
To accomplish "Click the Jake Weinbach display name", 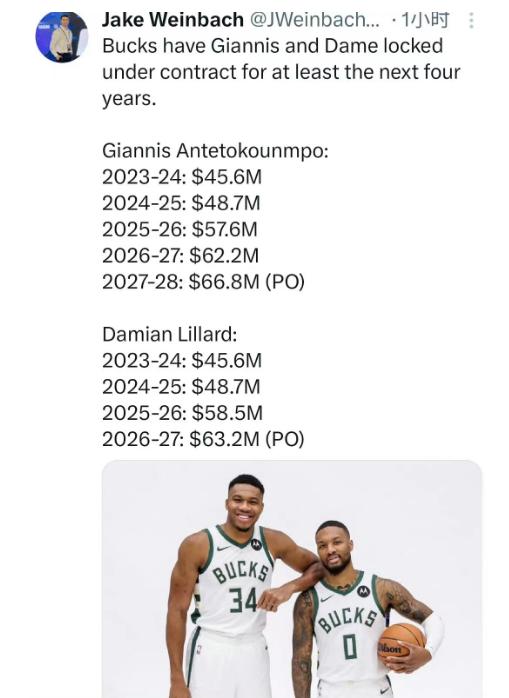I will click(173, 20).
